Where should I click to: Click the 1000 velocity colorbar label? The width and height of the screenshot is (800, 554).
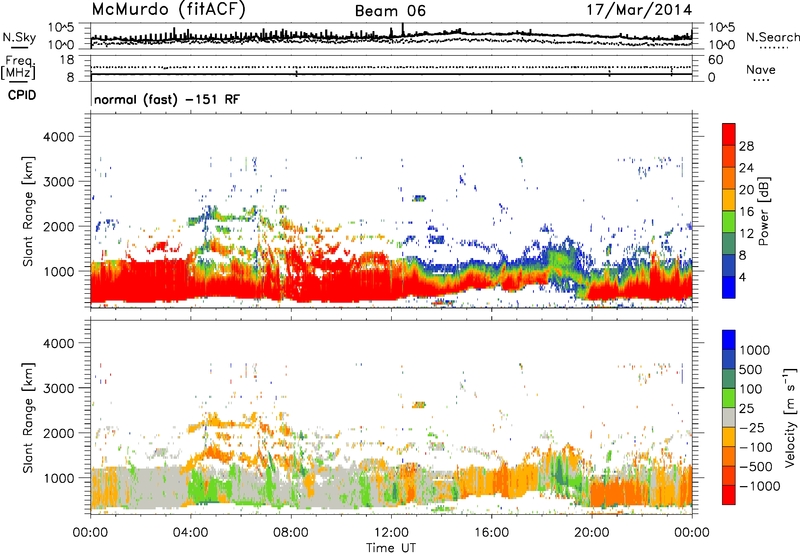[754, 350]
